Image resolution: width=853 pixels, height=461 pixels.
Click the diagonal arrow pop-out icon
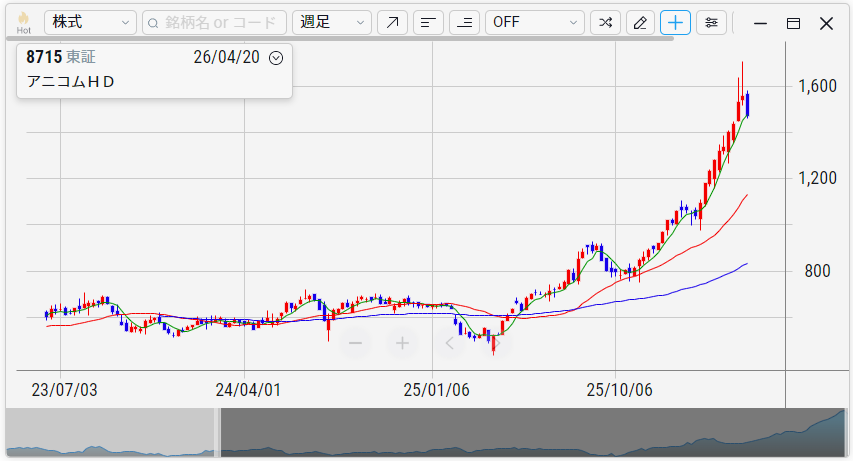(x=392, y=22)
